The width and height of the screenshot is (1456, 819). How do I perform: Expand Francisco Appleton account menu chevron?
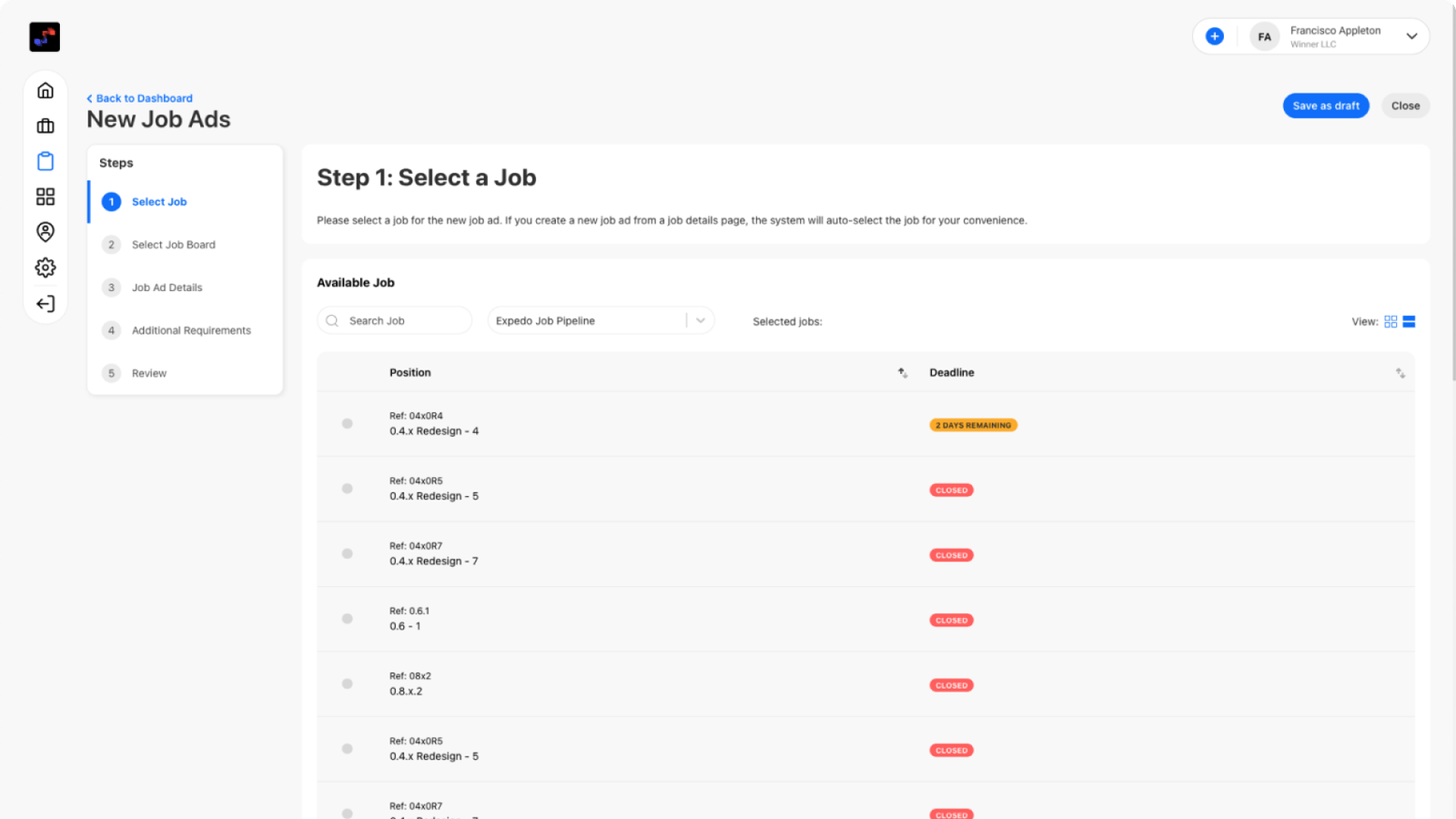coord(1411,36)
